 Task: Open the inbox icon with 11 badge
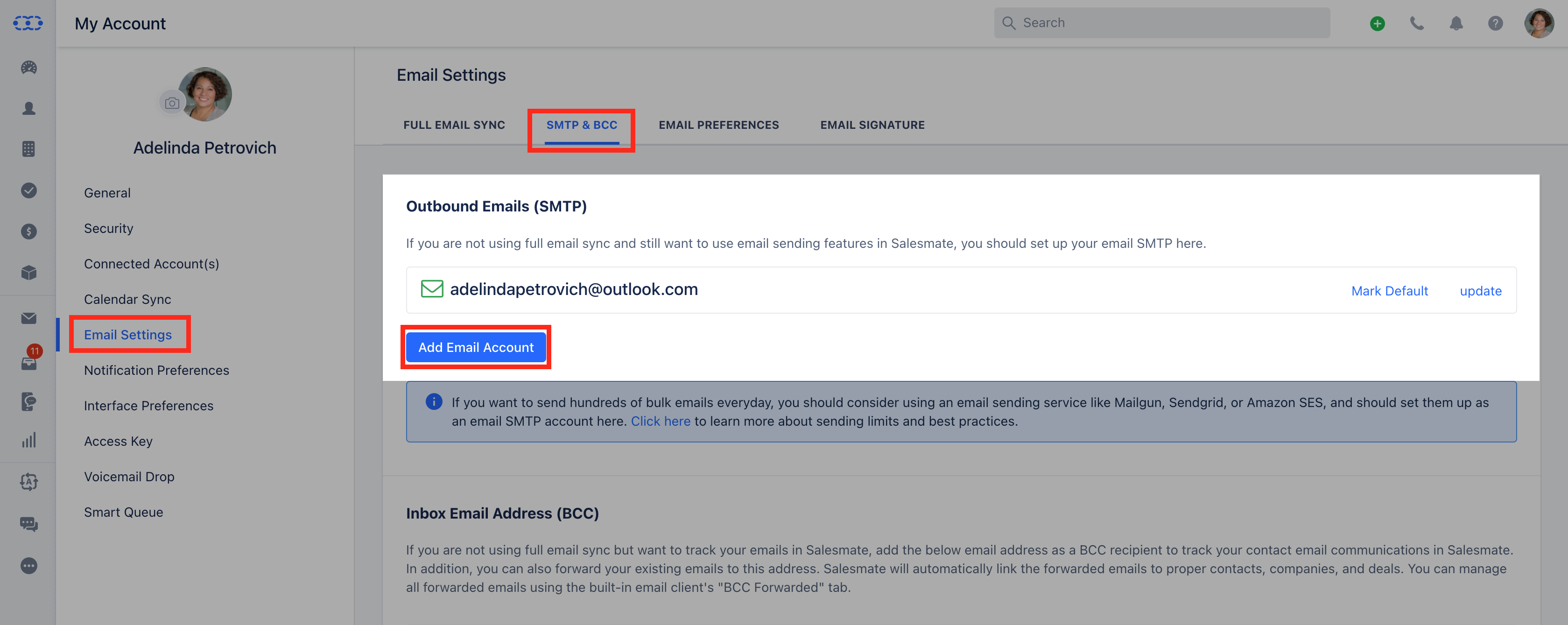click(28, 363)
